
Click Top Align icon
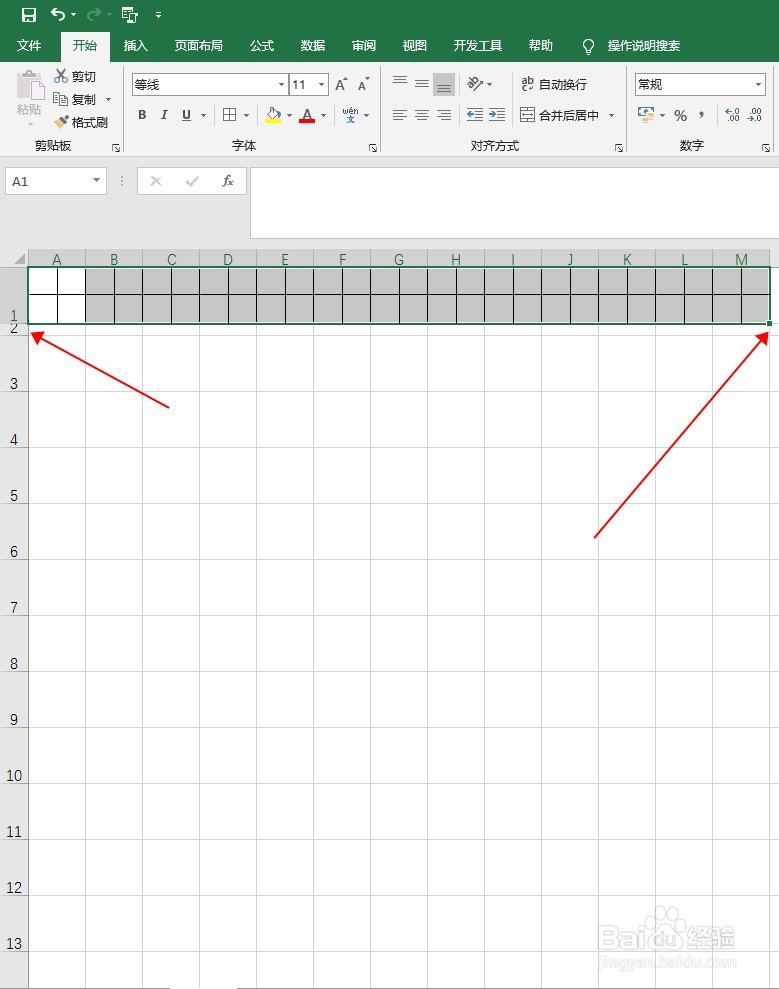point(400,83)
